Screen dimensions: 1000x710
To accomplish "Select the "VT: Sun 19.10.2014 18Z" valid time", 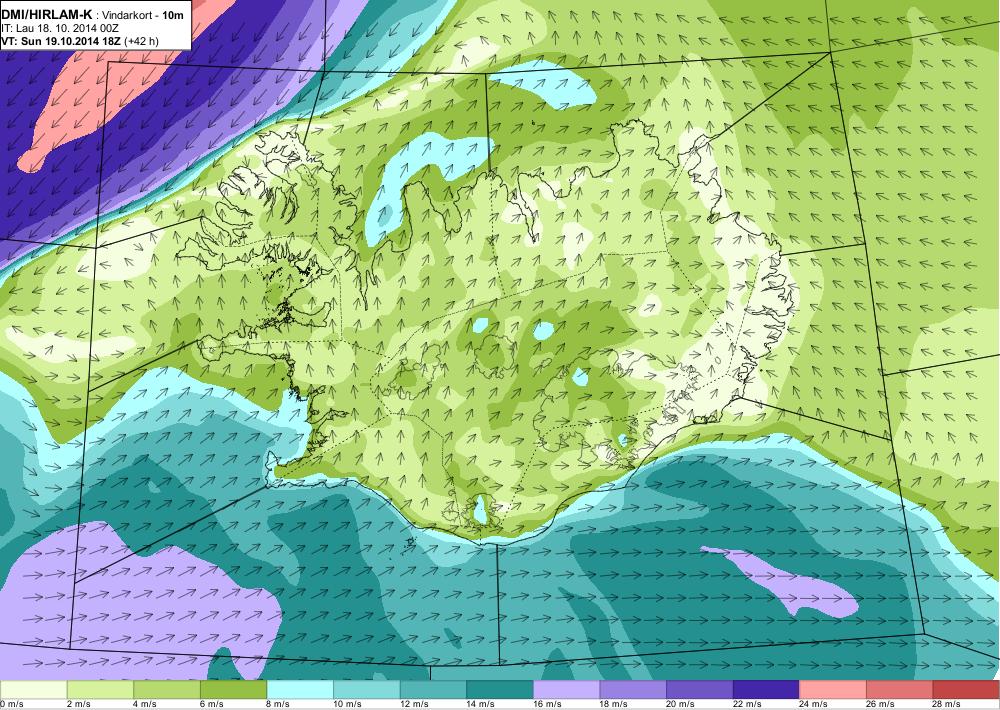I will (62, 41).
